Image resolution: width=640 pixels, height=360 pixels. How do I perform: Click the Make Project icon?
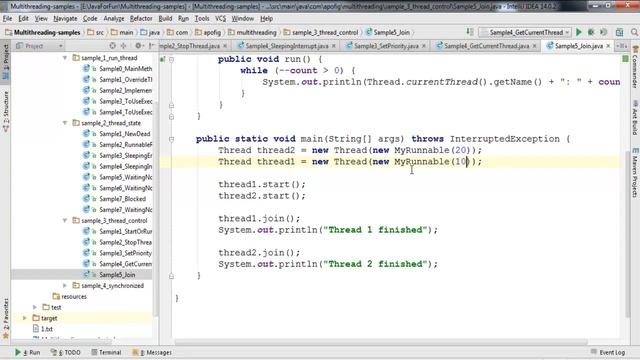(x=470, y=32)
